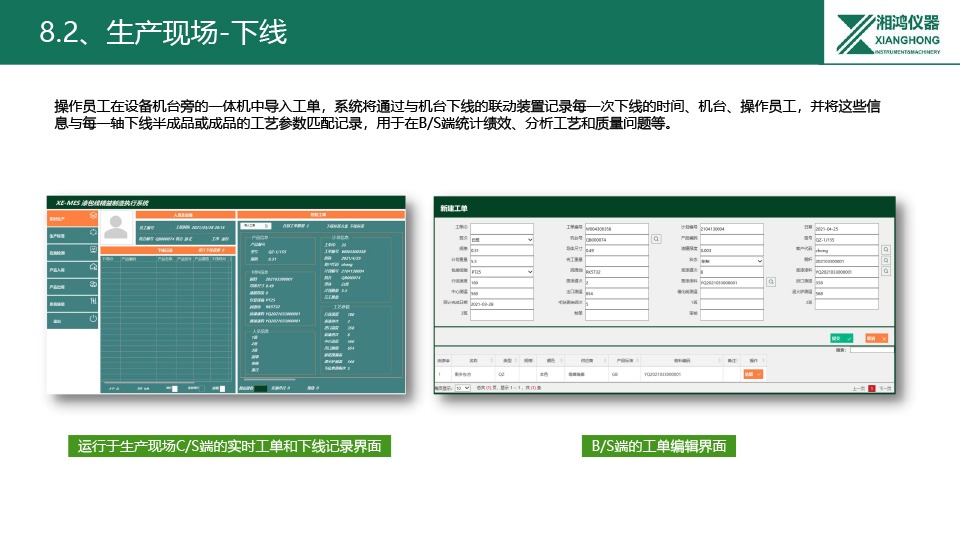This screenshot has height=540, width=960.
Task: Click the magnifier beside the QB000874 field
Action: tap(656, 239)
